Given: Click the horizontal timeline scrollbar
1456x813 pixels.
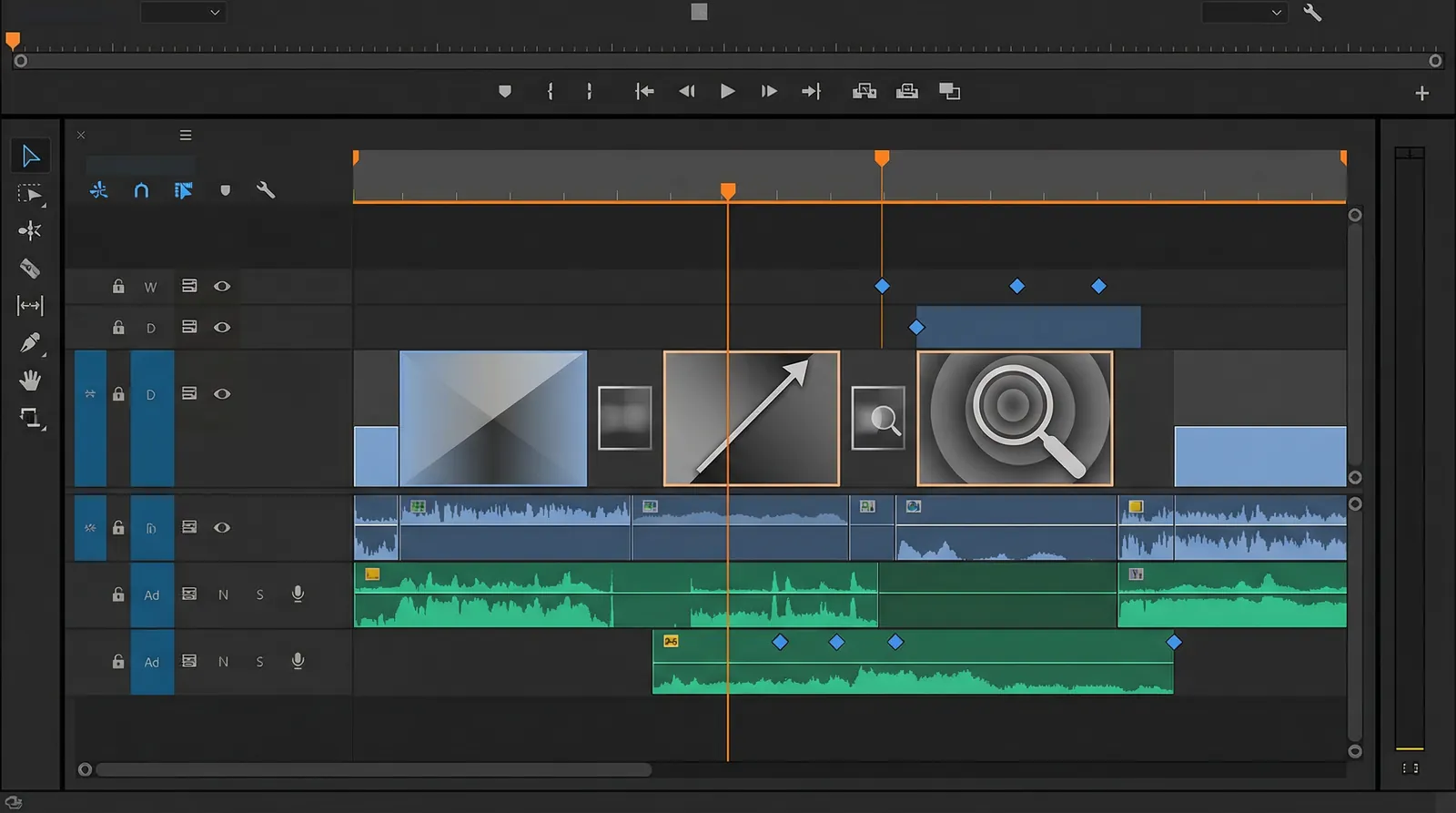Looking at the screenshot, I should click(373, 770).
